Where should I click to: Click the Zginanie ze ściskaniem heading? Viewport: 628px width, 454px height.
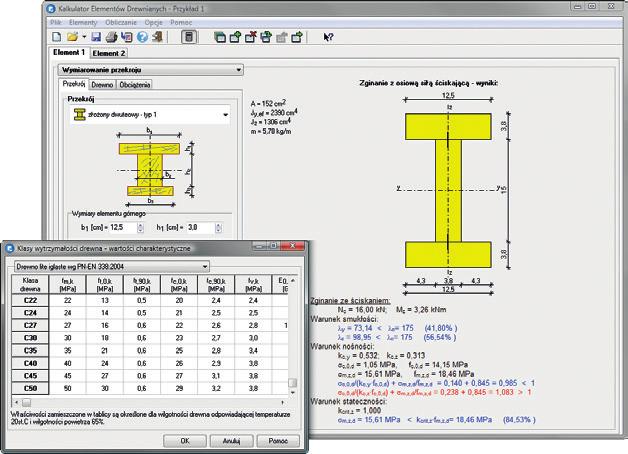350,301
